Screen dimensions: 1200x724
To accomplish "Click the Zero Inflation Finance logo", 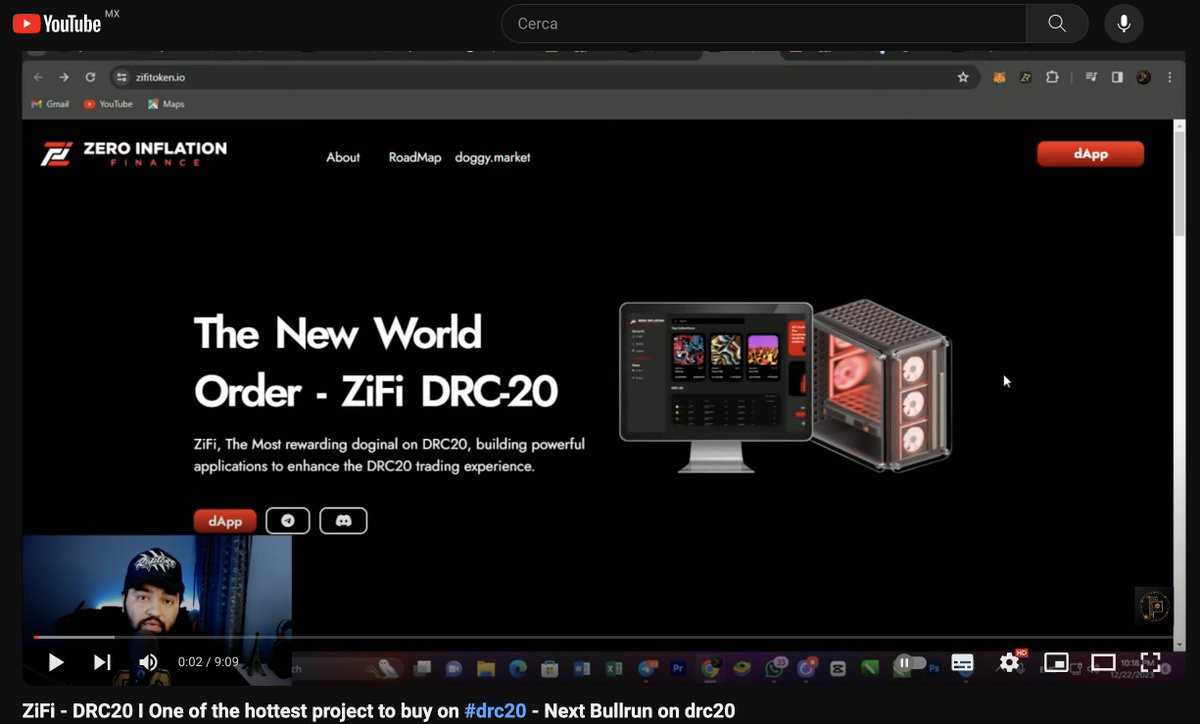I will coord(134,153).
